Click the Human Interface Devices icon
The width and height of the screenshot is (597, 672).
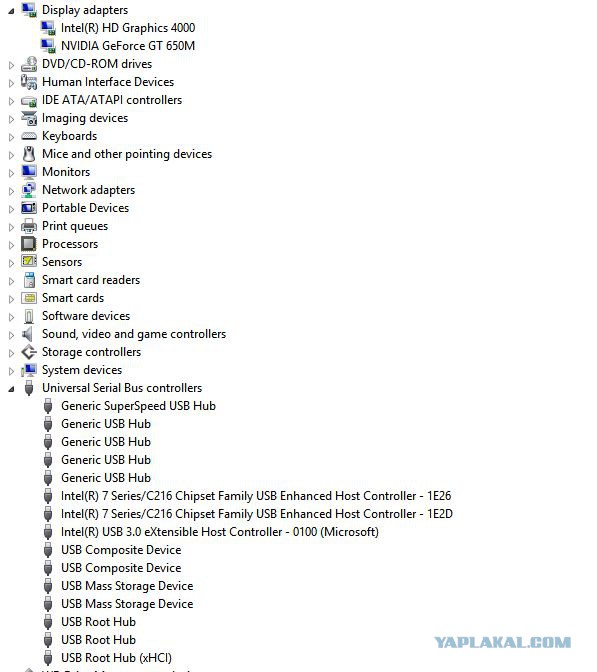(29, 82)
